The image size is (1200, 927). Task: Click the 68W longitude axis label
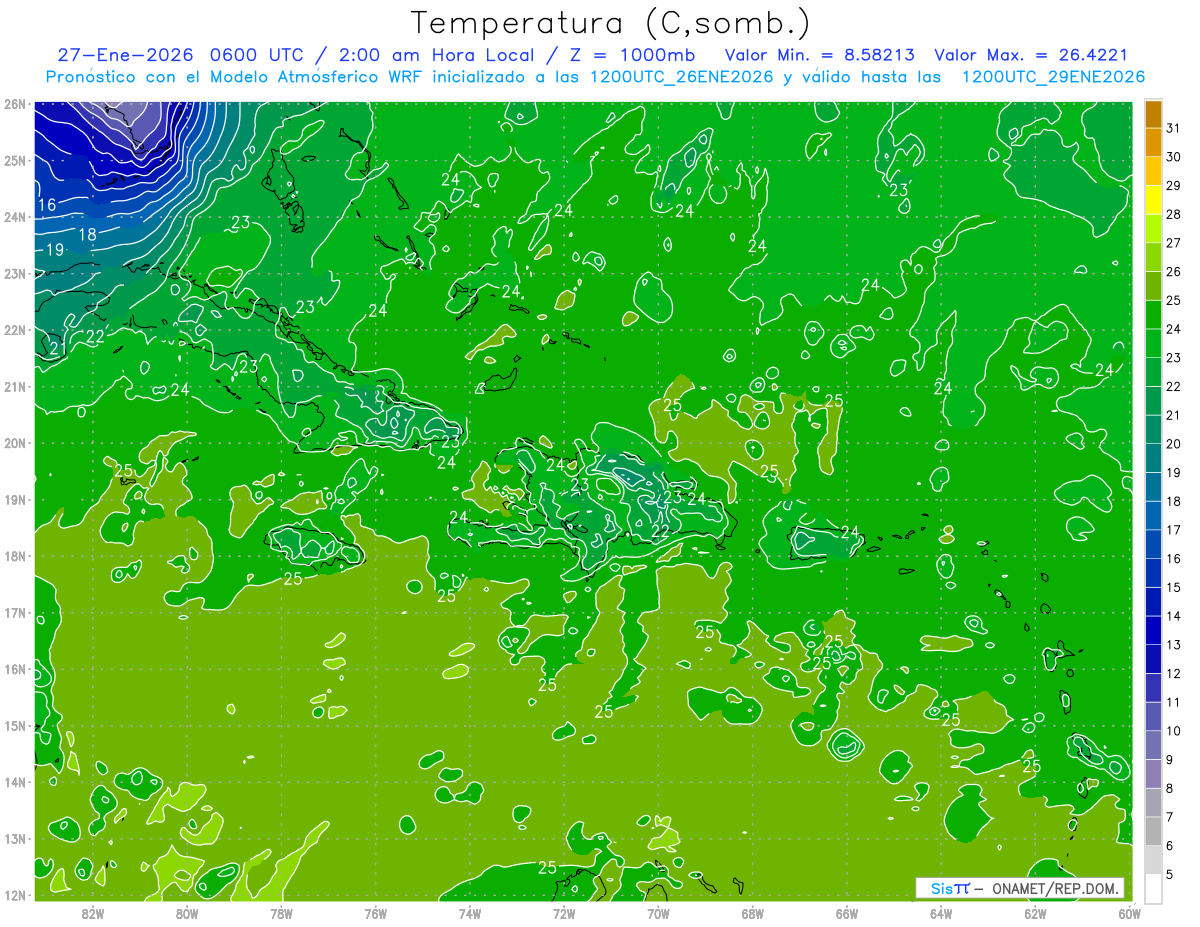[752, 913]
